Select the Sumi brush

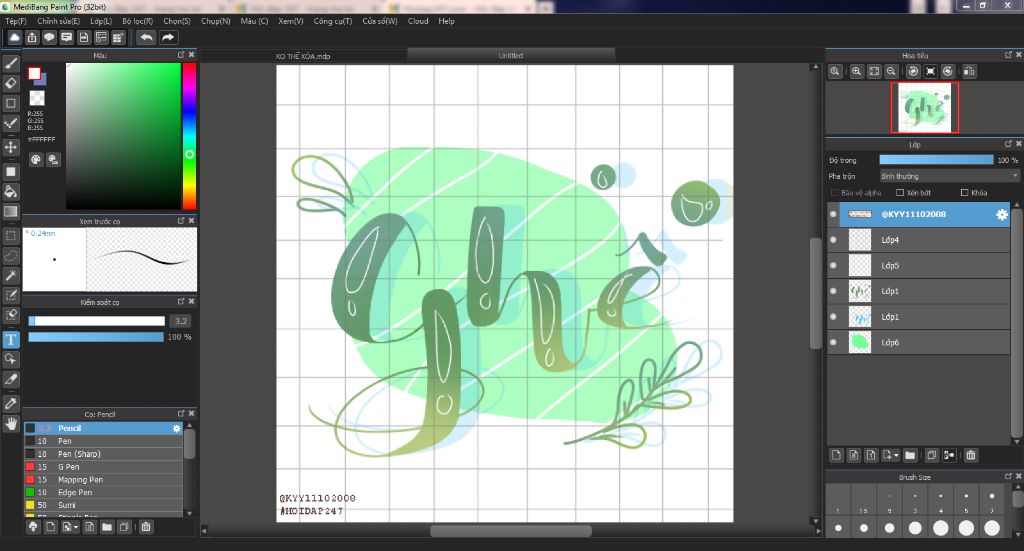click(104, 505)
